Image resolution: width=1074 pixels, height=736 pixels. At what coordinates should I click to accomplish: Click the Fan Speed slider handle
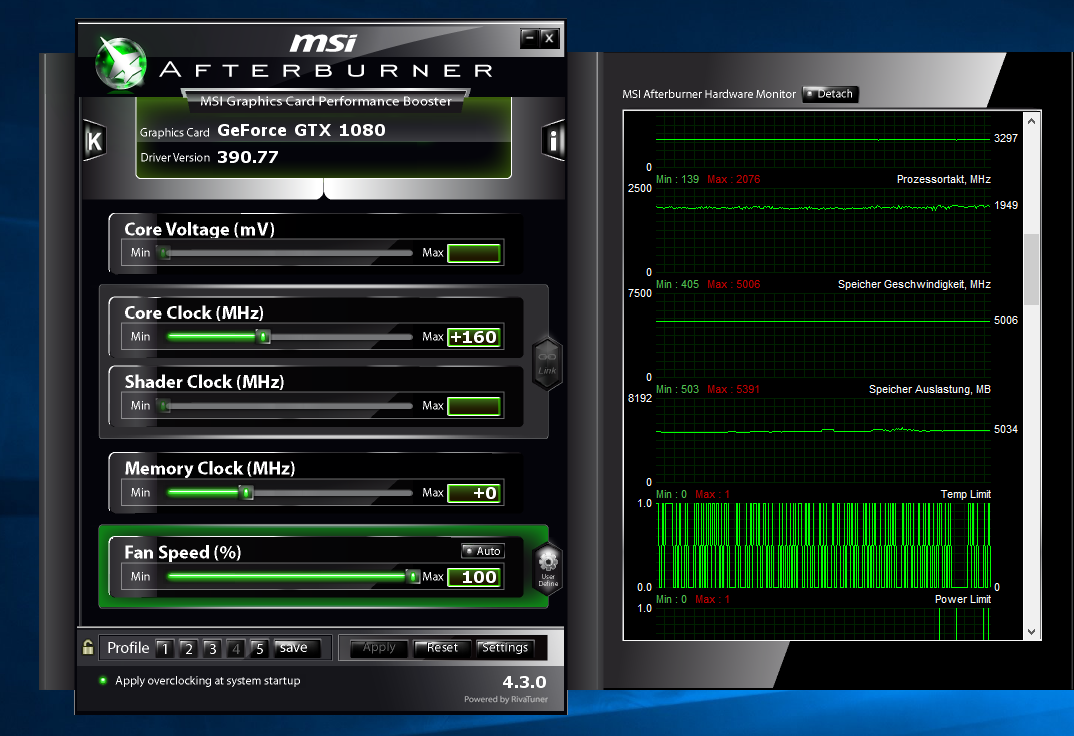point(413,576)
